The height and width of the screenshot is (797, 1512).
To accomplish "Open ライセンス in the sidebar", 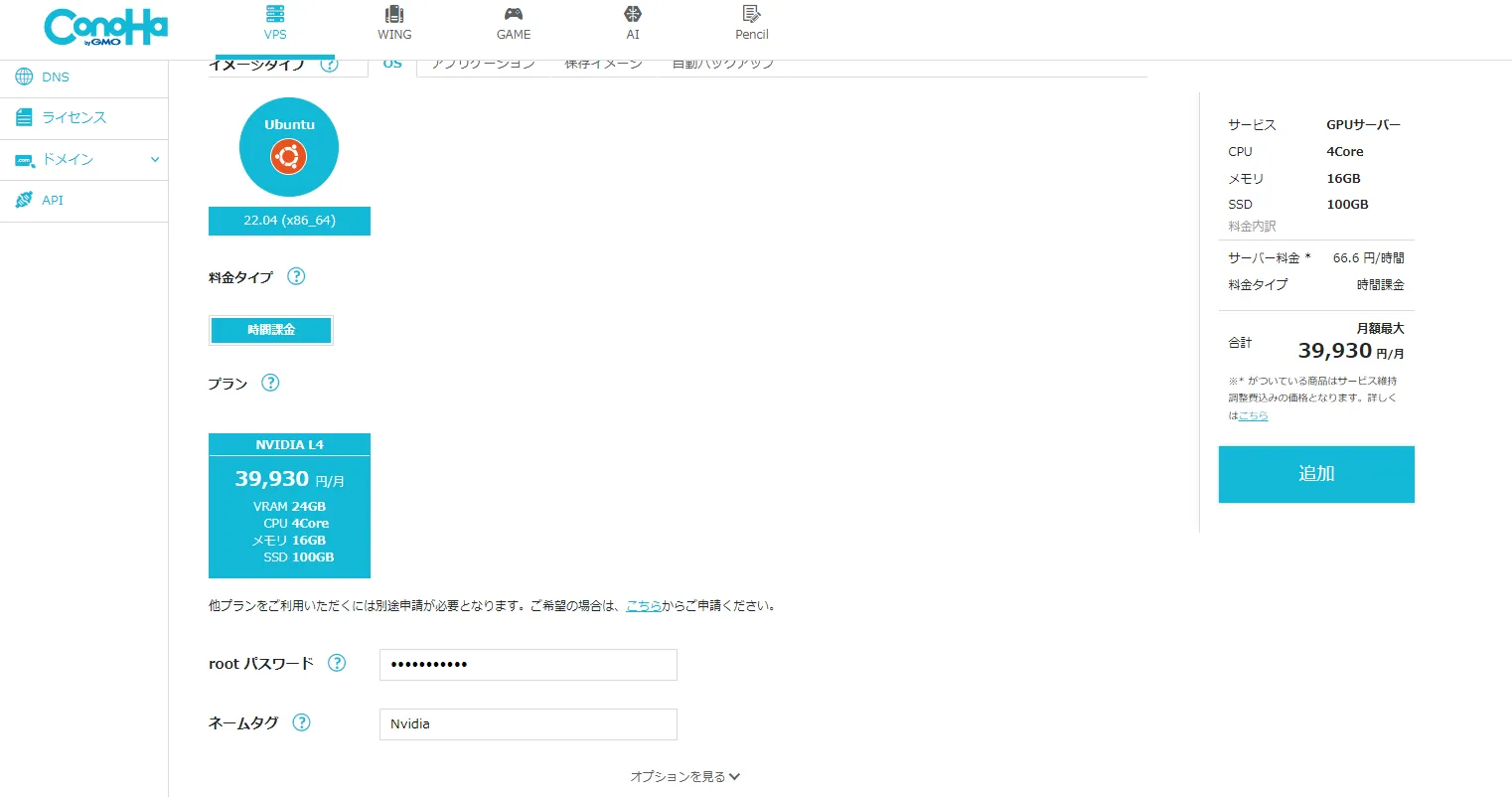I will pos(74,118).
